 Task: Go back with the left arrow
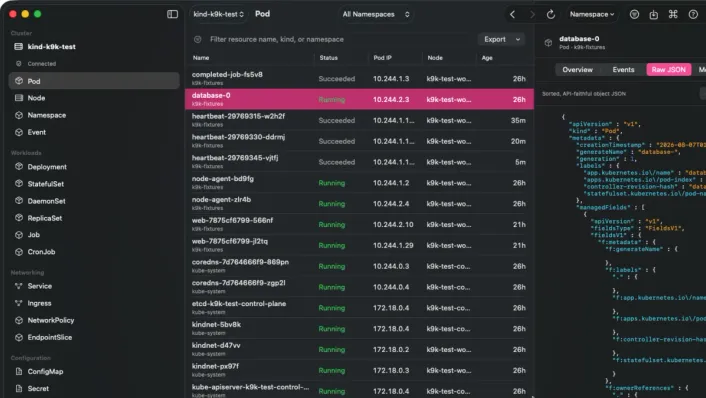[512, 14]
